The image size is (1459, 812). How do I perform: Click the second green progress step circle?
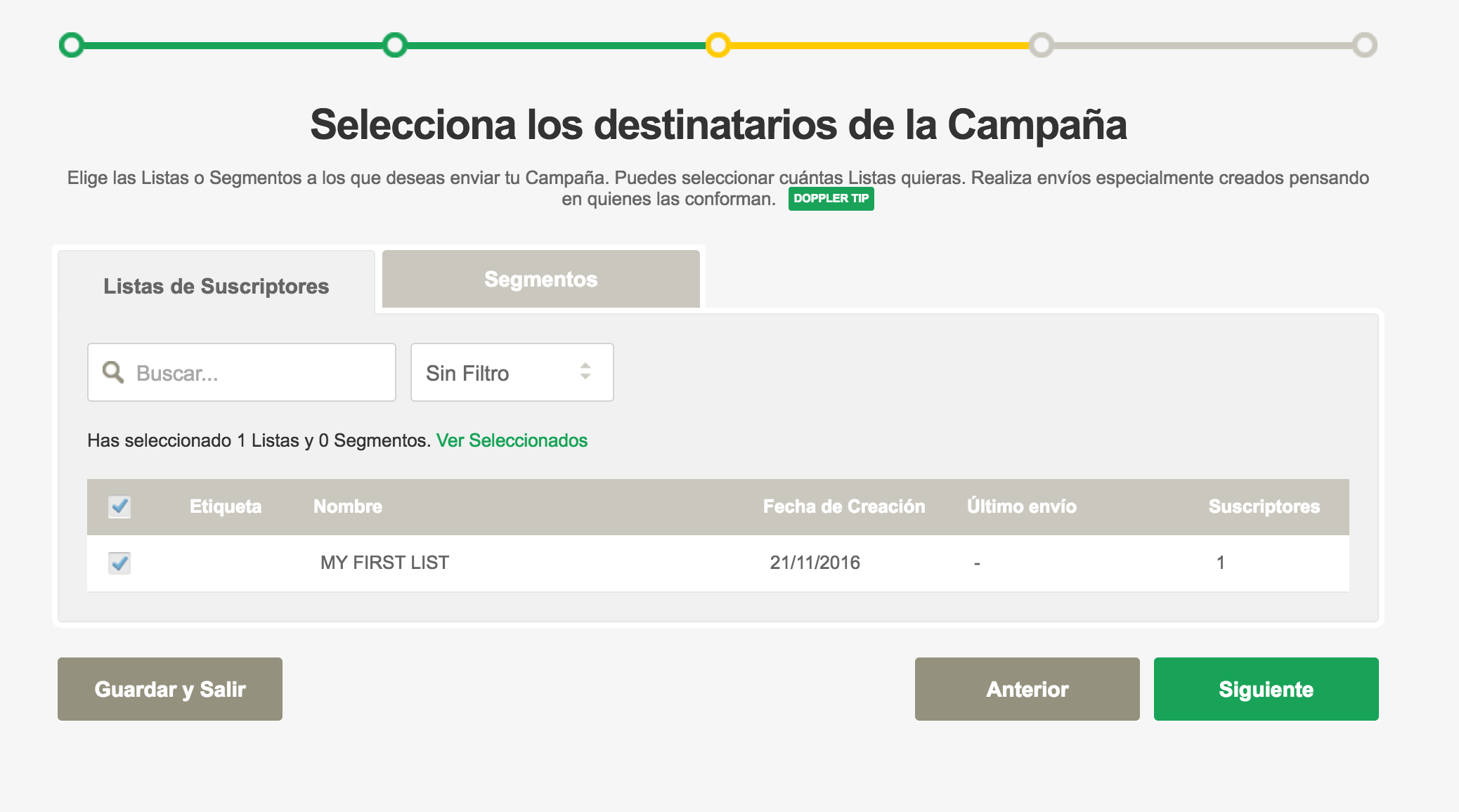coord(396,46)
